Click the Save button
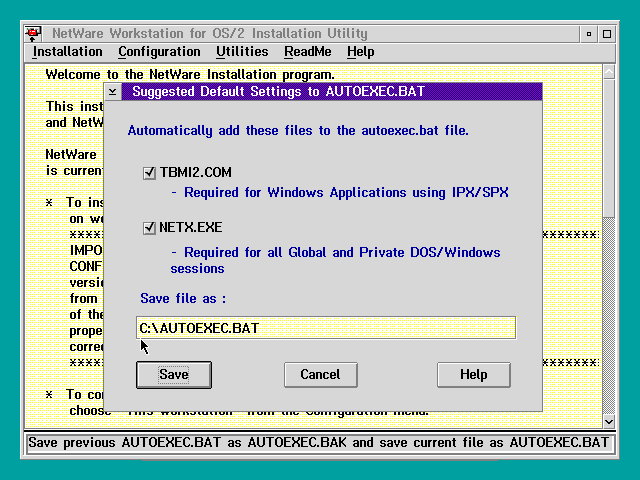This screenshot has width=640, height=480. 174,375
